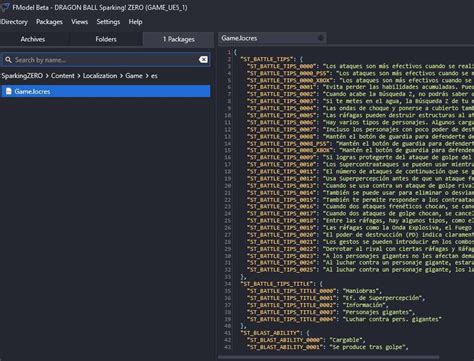Go to Content in the breadcrumb path
This screenshot has width=474, height=361.
pos(63,76)
